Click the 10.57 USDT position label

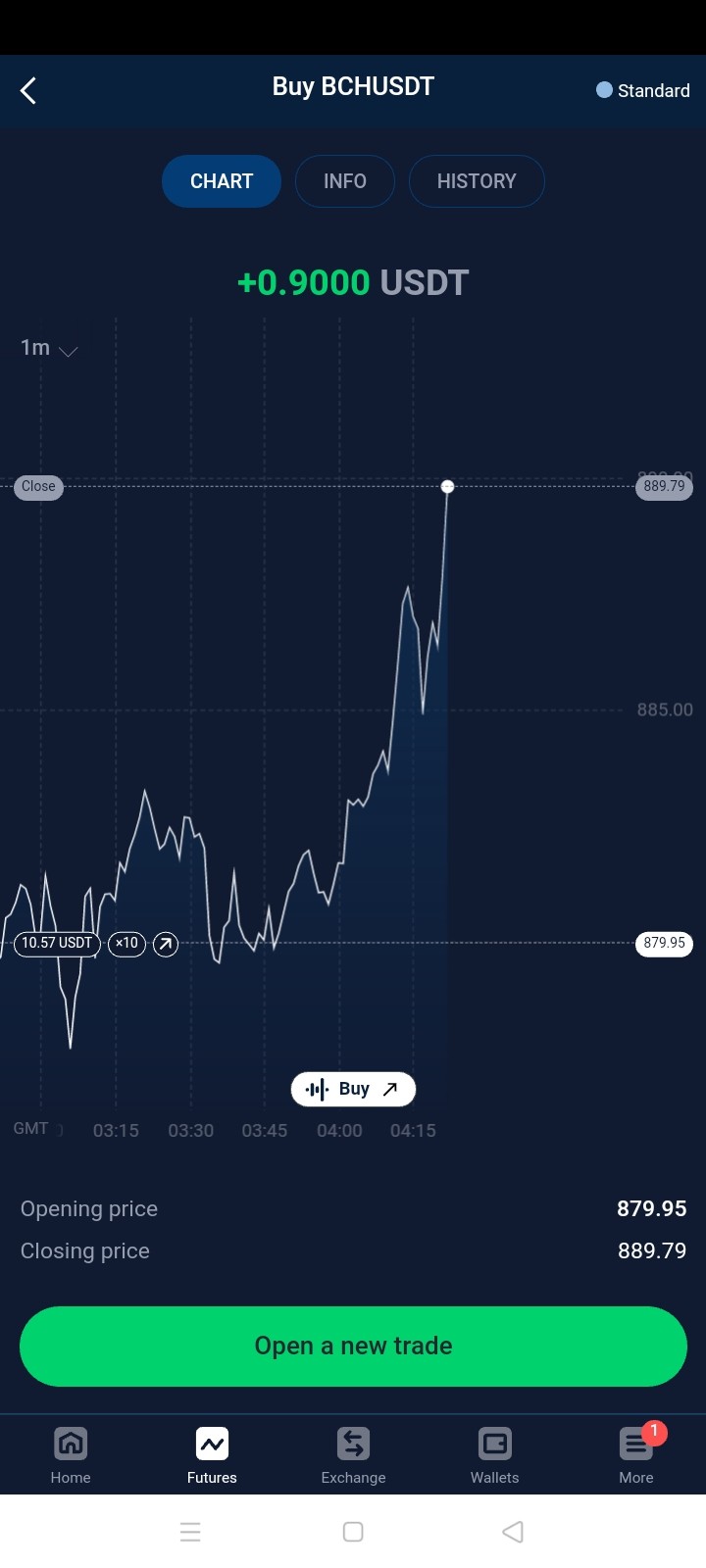click(57, 944)
